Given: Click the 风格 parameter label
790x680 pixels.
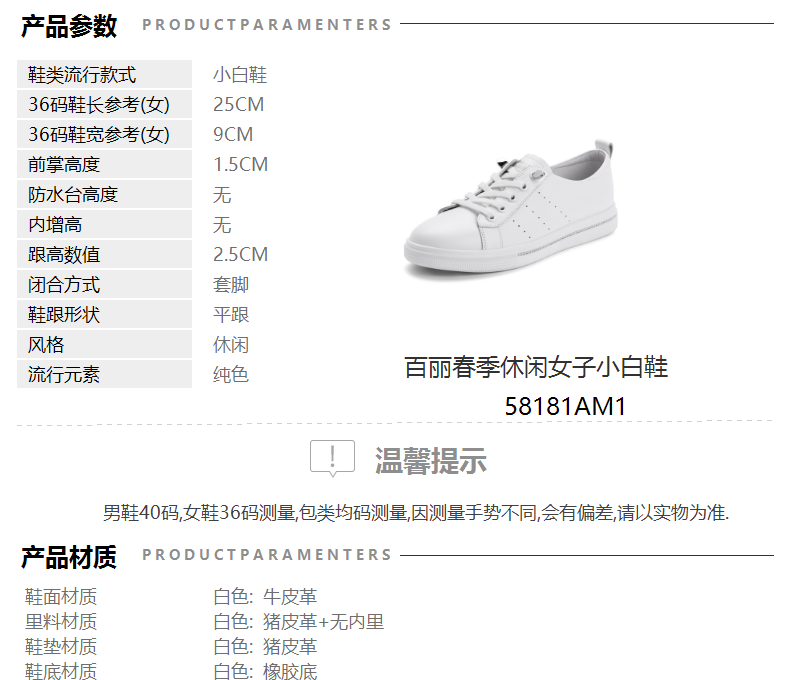Looking at the screenshot, I should coord(46,345).
